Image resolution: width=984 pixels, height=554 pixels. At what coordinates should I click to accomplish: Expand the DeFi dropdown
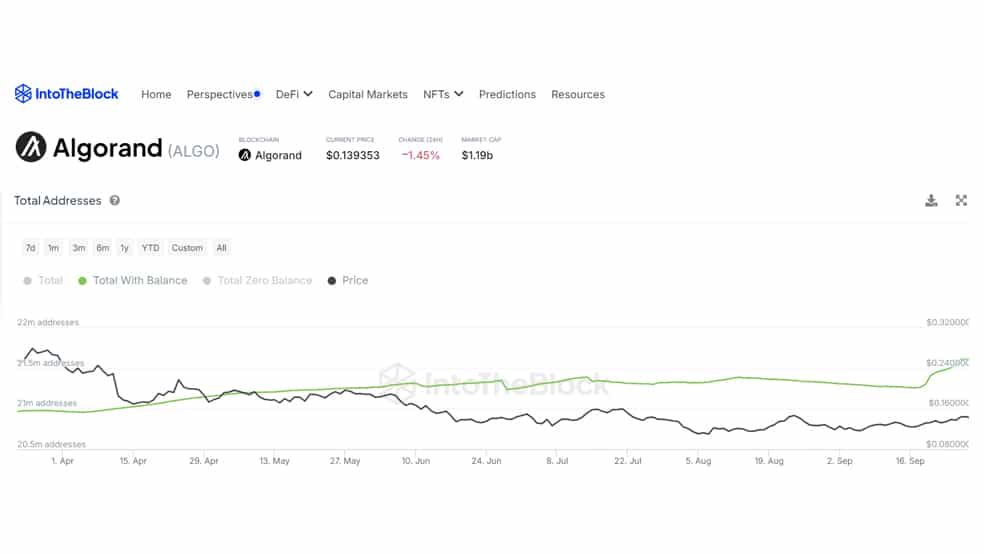point(294,94)
